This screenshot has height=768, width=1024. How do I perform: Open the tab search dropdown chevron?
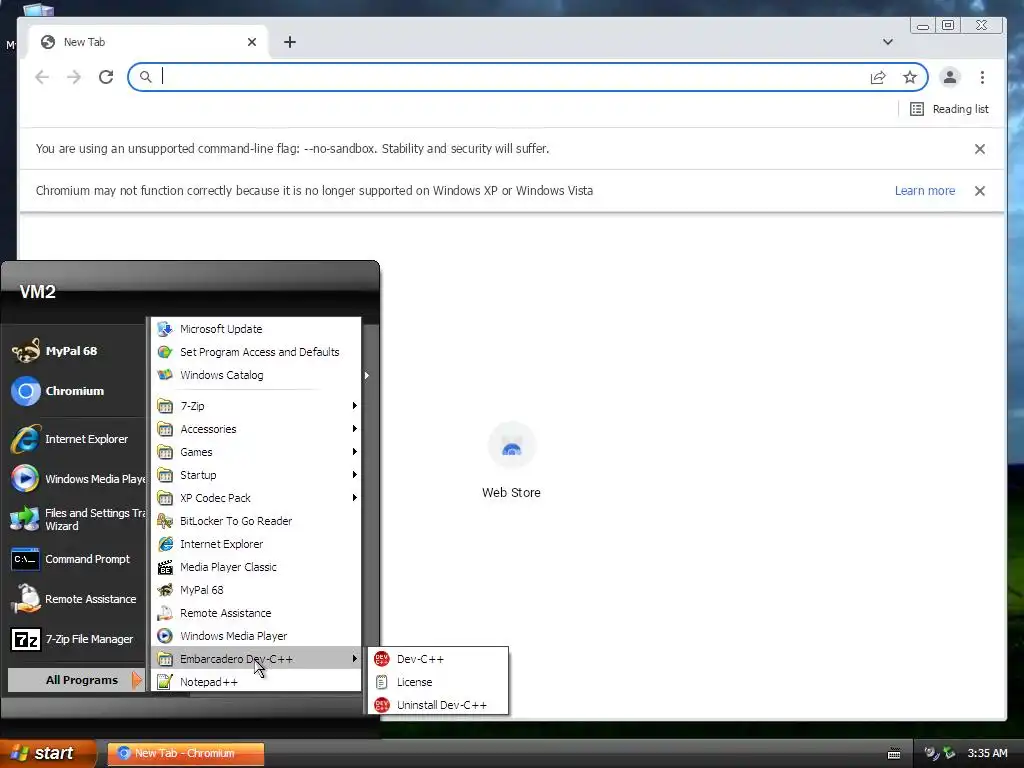(x=888, y=42)
